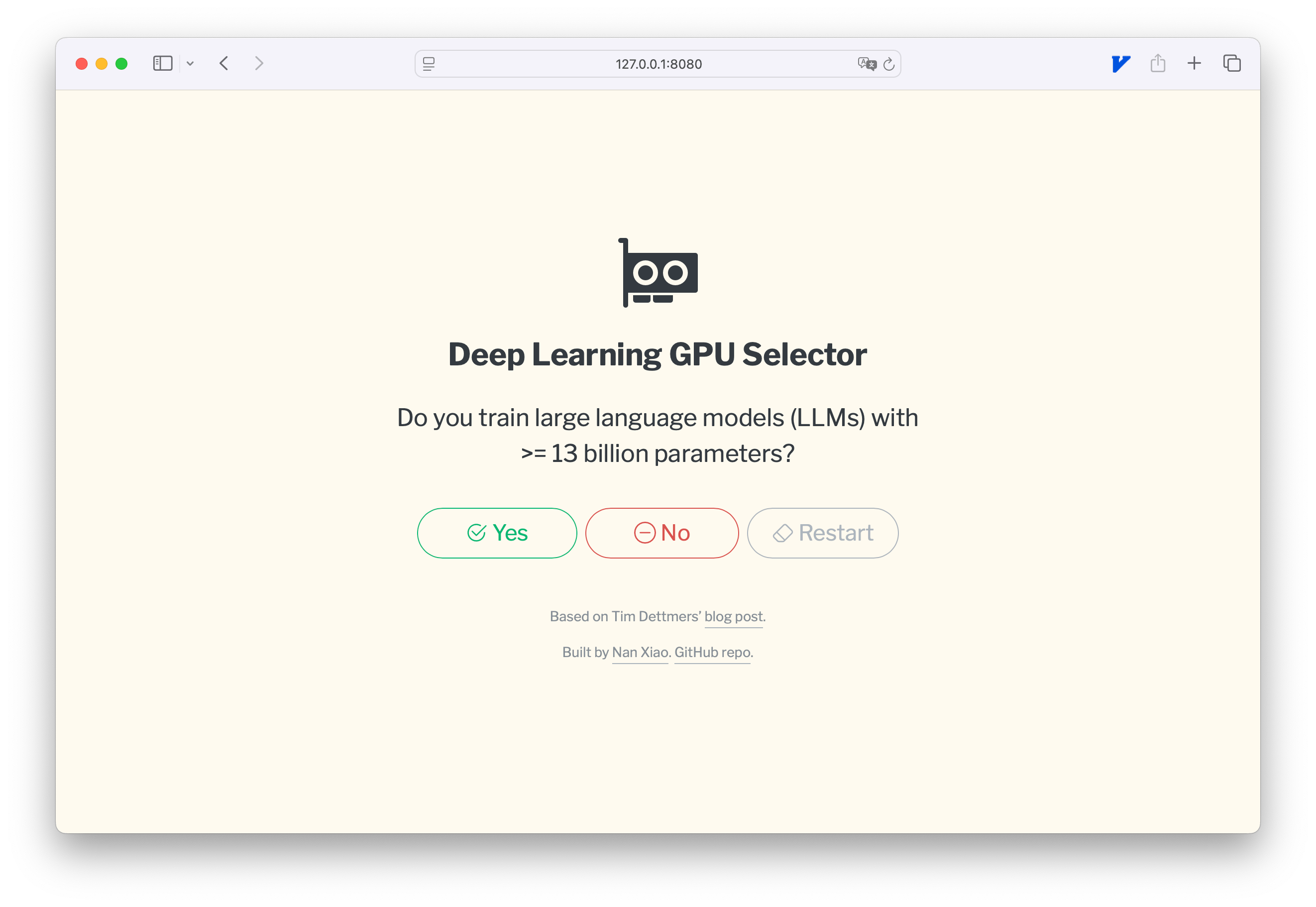
Task: Visit Nan Xiao's page
Action: [640, 653]
